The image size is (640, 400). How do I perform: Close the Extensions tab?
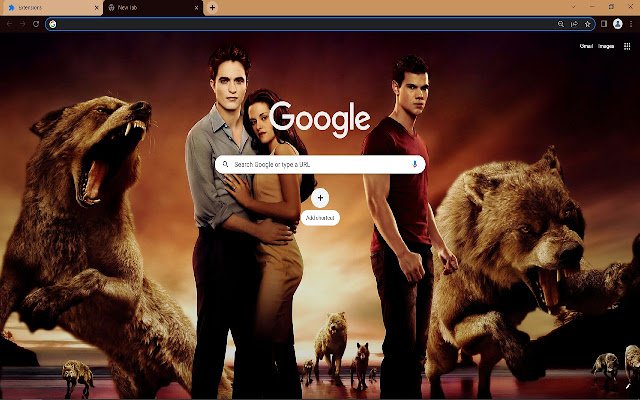tap(96, 8)
